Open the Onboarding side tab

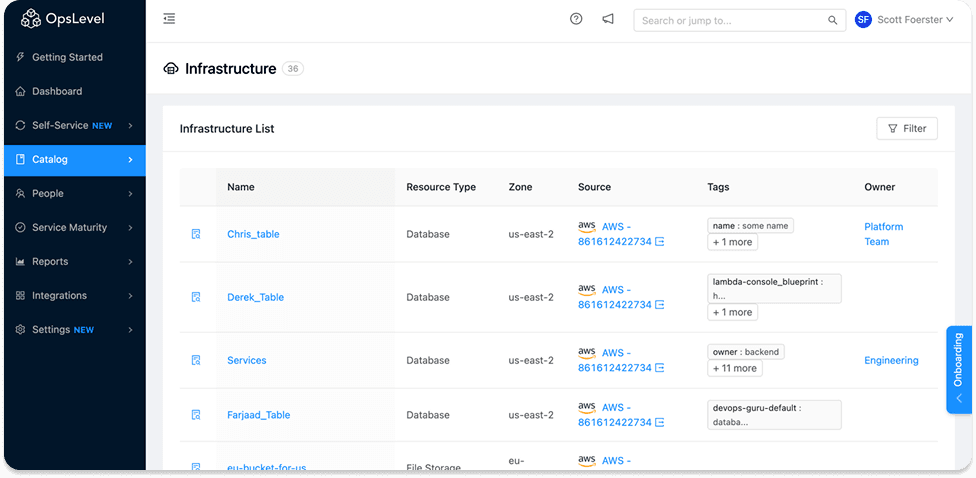[958, 368]
